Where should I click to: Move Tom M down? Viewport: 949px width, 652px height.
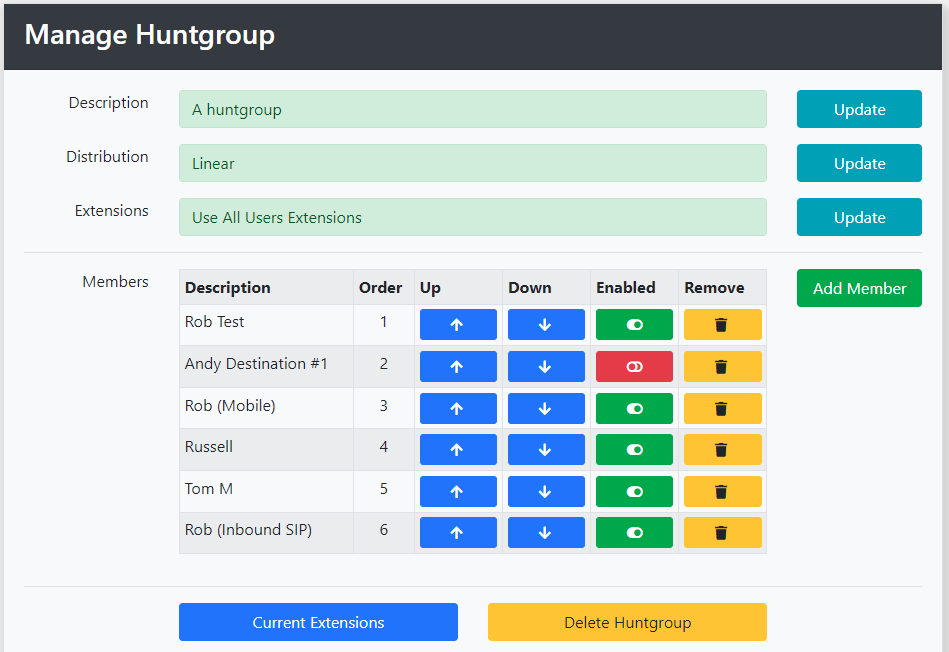[x=546, y=491]
